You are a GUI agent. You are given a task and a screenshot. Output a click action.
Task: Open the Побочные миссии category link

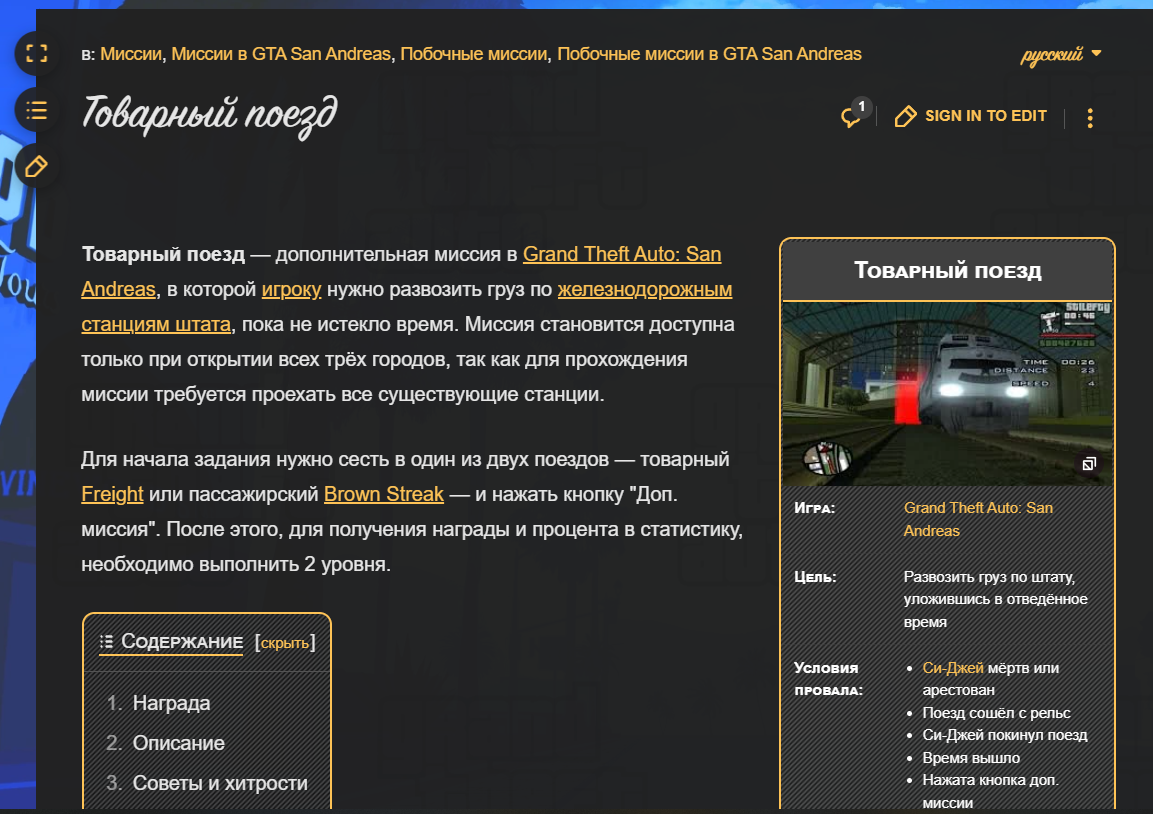474,54
